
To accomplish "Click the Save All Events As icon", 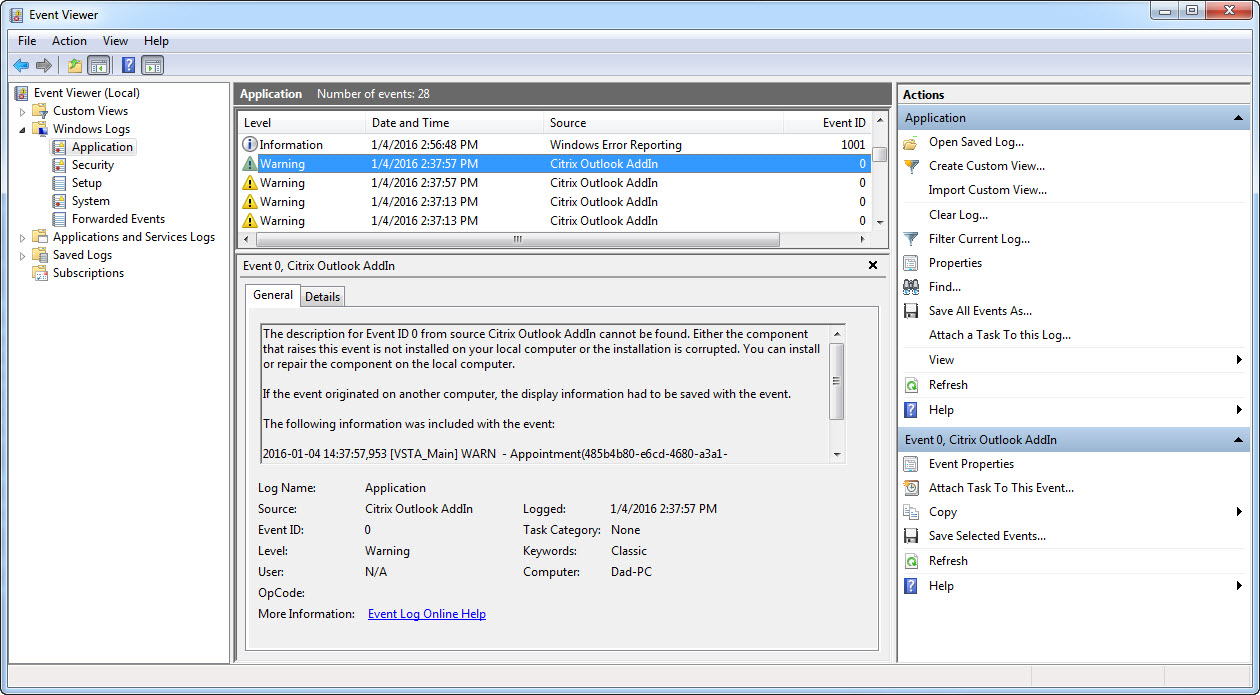I will click(911, 311).
